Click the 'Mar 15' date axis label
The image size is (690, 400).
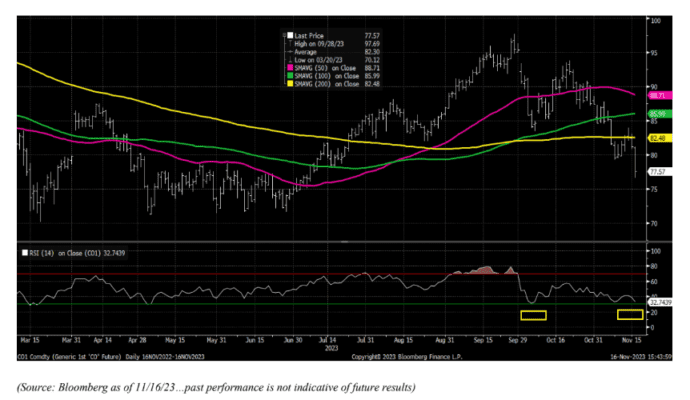coord(29,340)
